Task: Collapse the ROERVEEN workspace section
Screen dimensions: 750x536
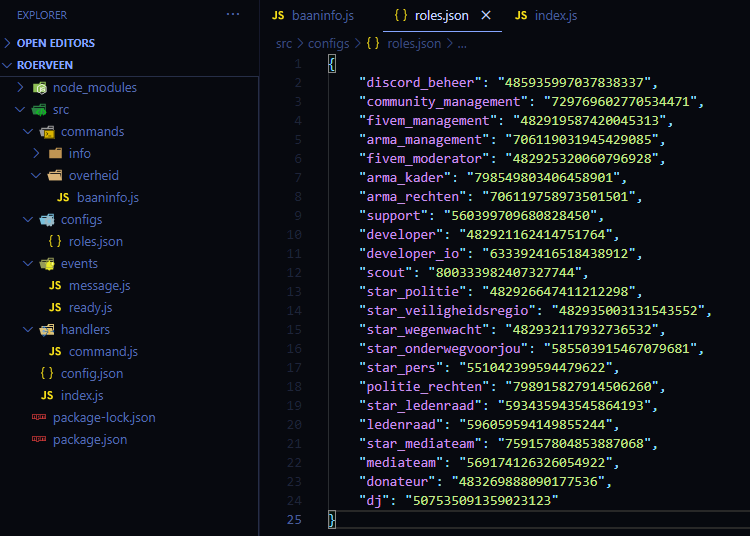Action: [9, 65]
